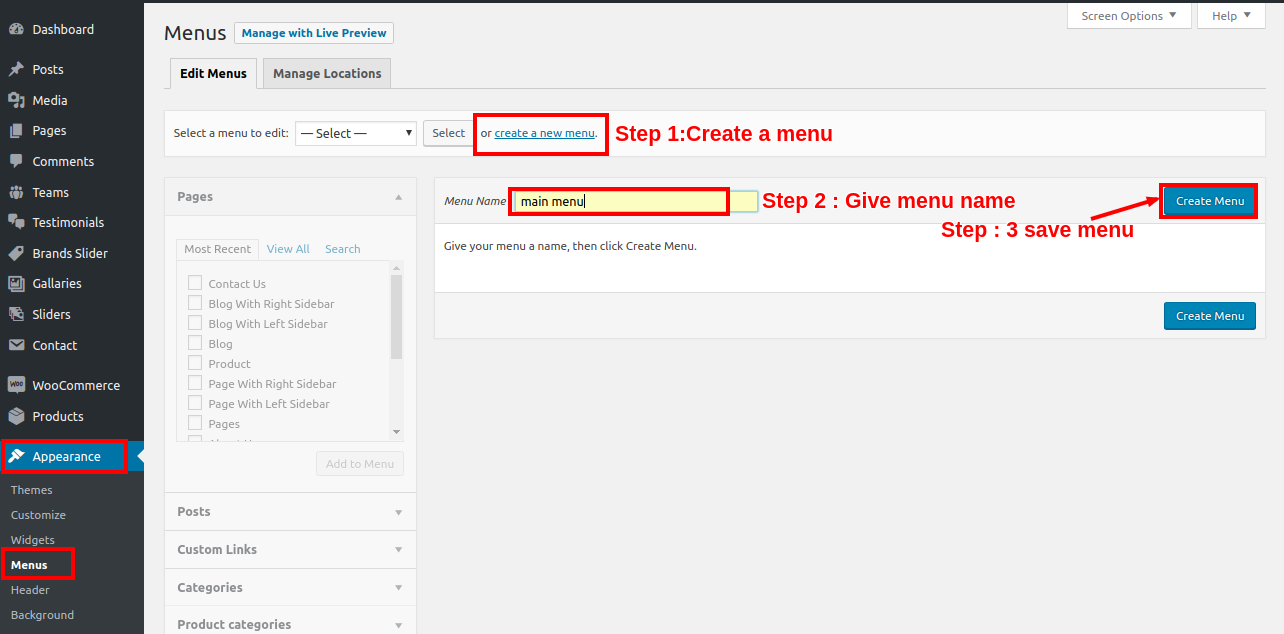
Task: Click the Dashboard gauge icon
Action: 16,30
